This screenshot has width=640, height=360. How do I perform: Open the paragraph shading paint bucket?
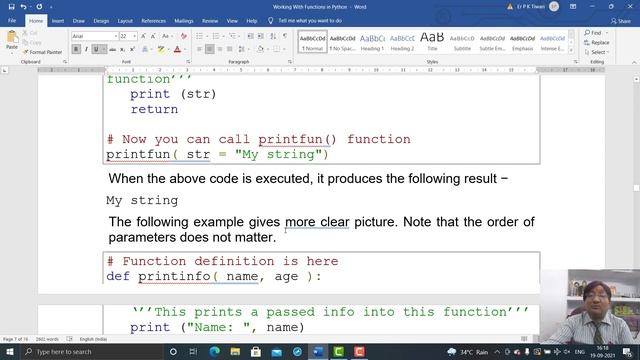pos(260,49)
